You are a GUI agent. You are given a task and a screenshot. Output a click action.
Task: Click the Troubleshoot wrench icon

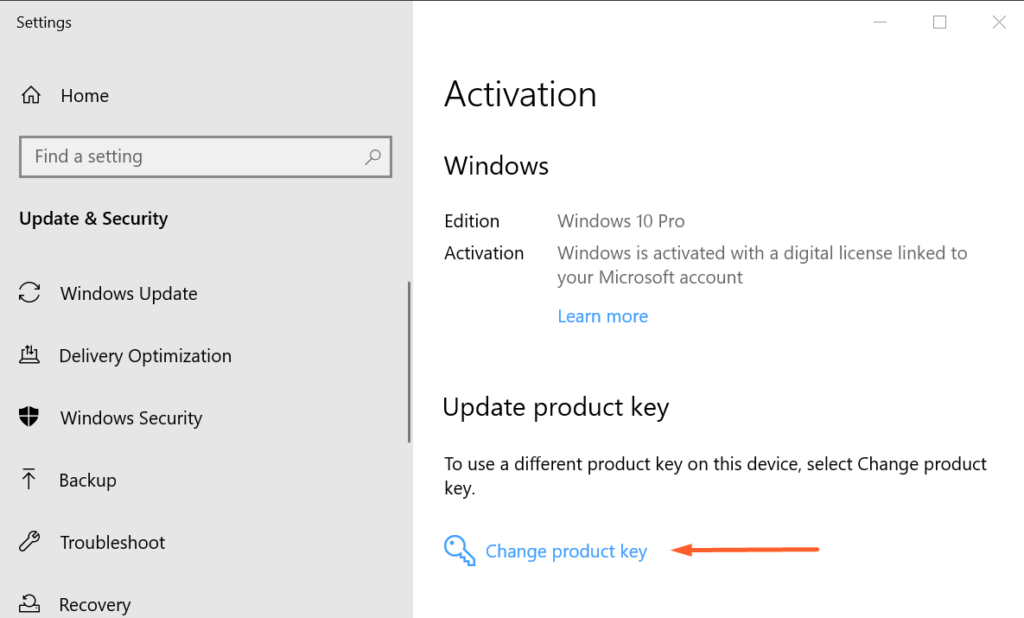point(29,541)
